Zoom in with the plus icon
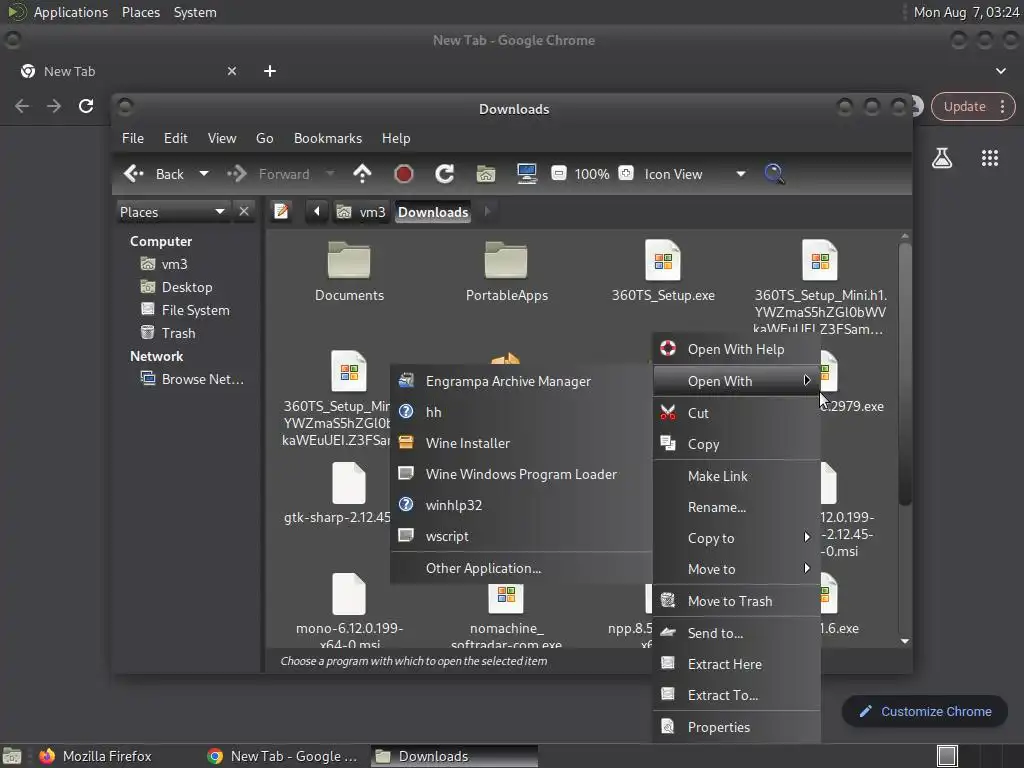 626,174
